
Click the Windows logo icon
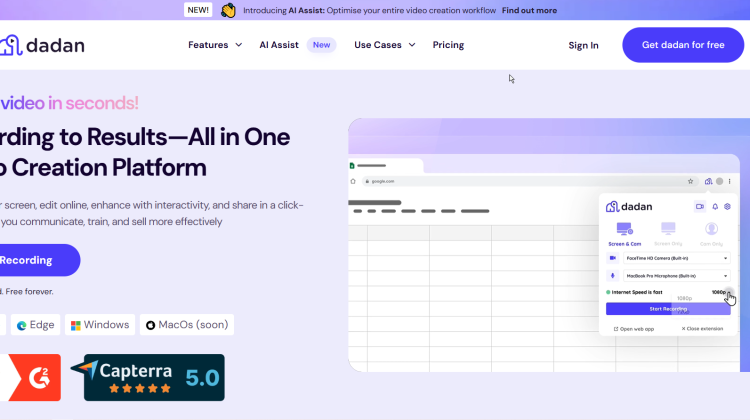point(76,325)
